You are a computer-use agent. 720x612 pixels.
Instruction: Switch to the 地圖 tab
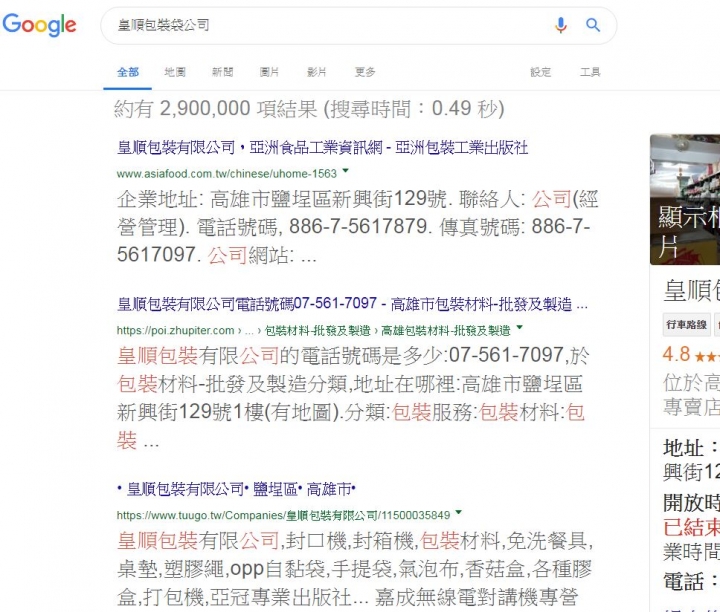(175, 72)
